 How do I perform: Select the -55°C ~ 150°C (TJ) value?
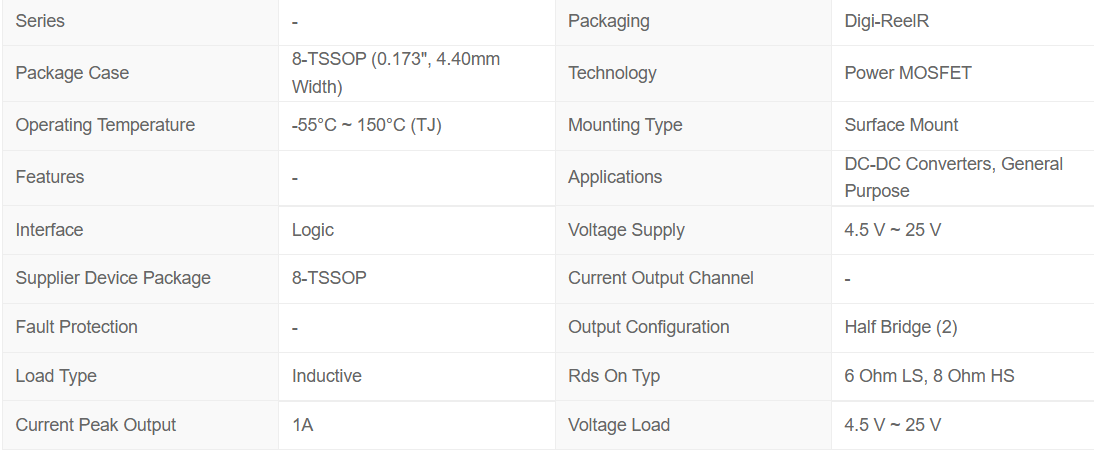point(366,125)
